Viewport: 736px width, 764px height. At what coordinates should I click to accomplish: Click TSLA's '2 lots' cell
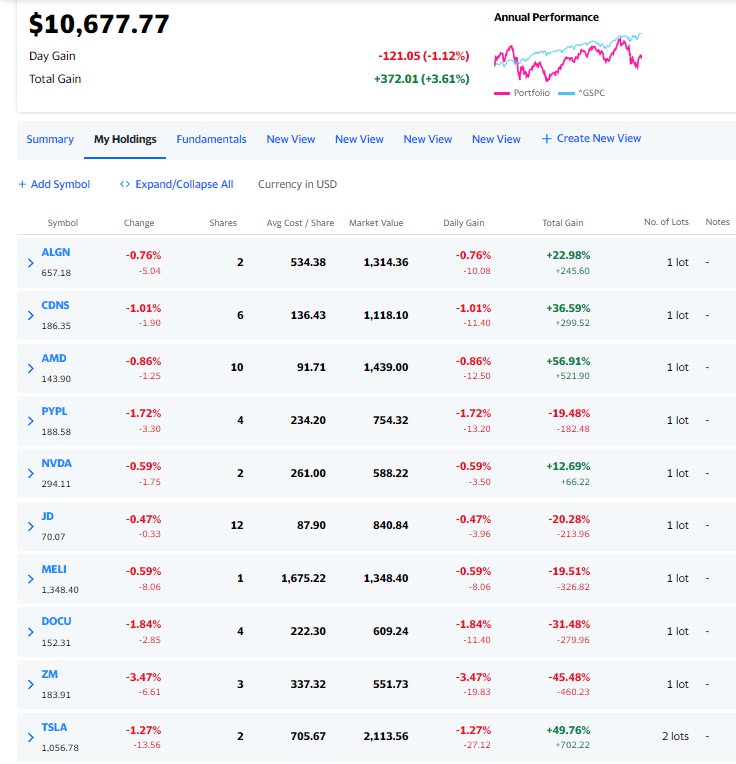click(675, 736)
